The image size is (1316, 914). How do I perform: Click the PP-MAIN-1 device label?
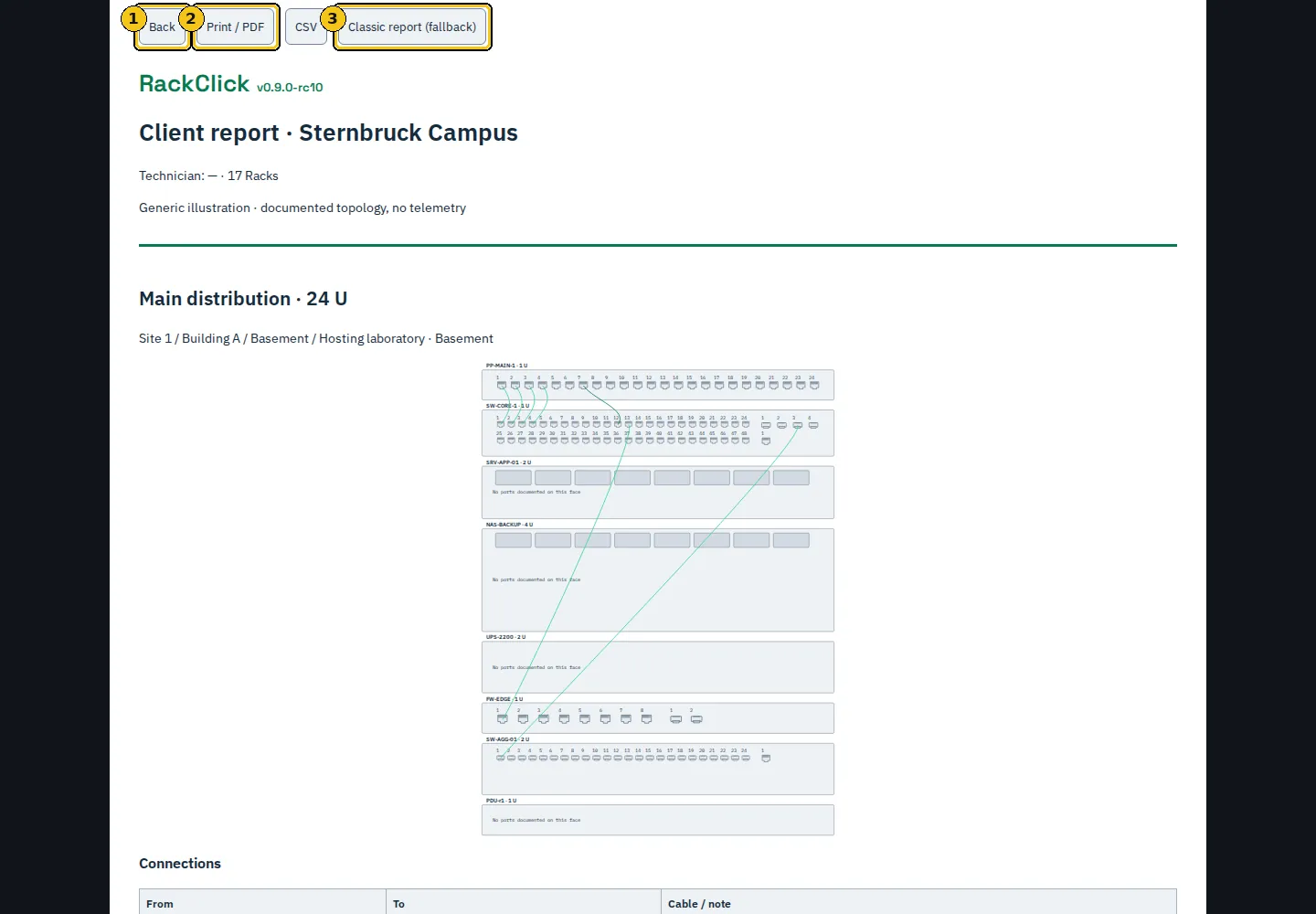click(507, 366)
